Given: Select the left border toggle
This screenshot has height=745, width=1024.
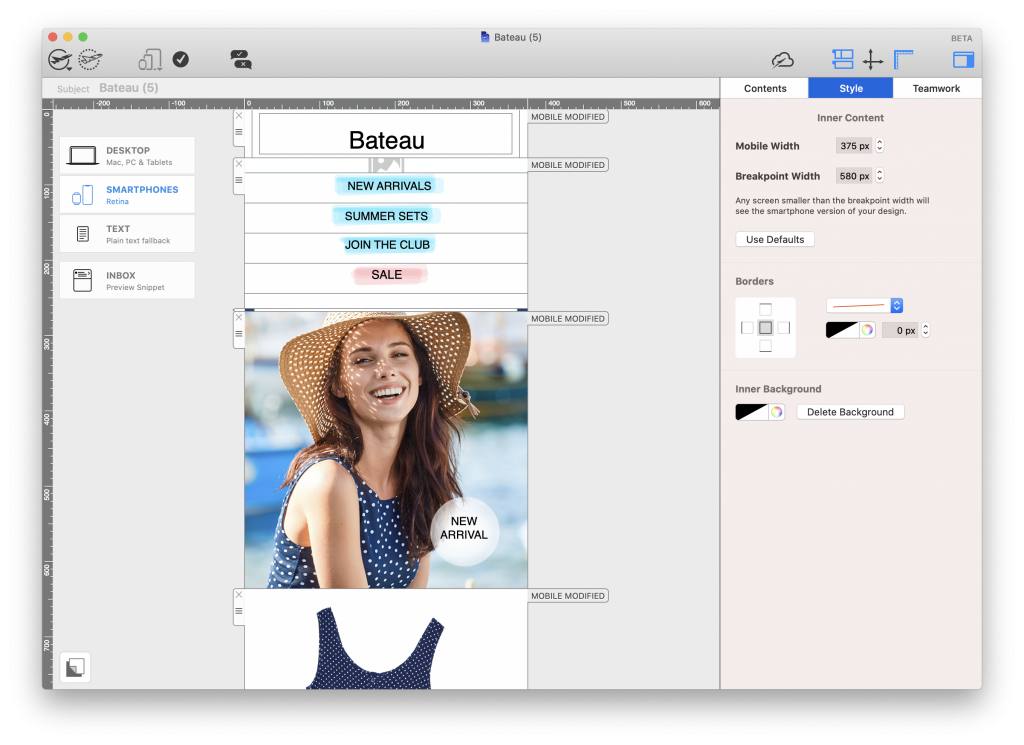Looking at the screenshot, I should 747,328.
